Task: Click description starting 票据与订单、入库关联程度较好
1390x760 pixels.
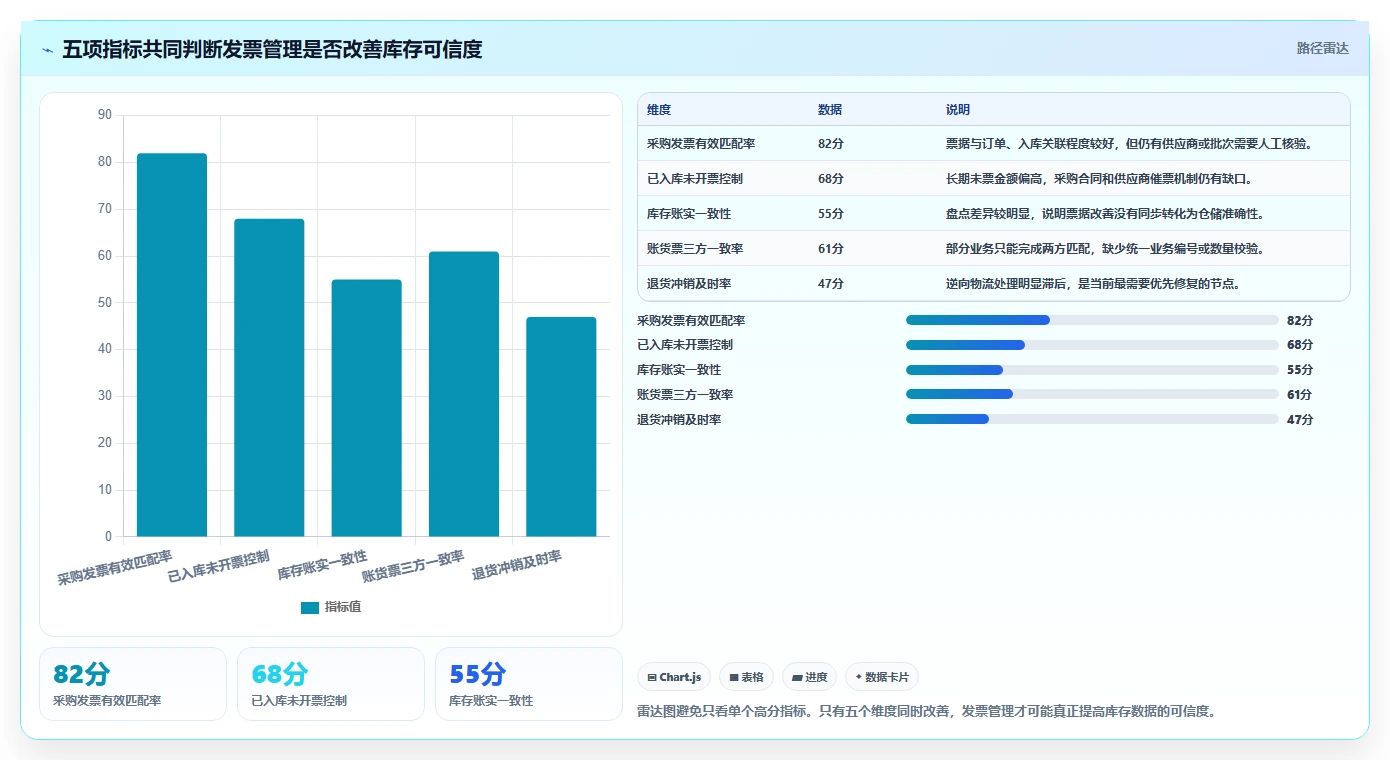Action: tap(1129, 143)
